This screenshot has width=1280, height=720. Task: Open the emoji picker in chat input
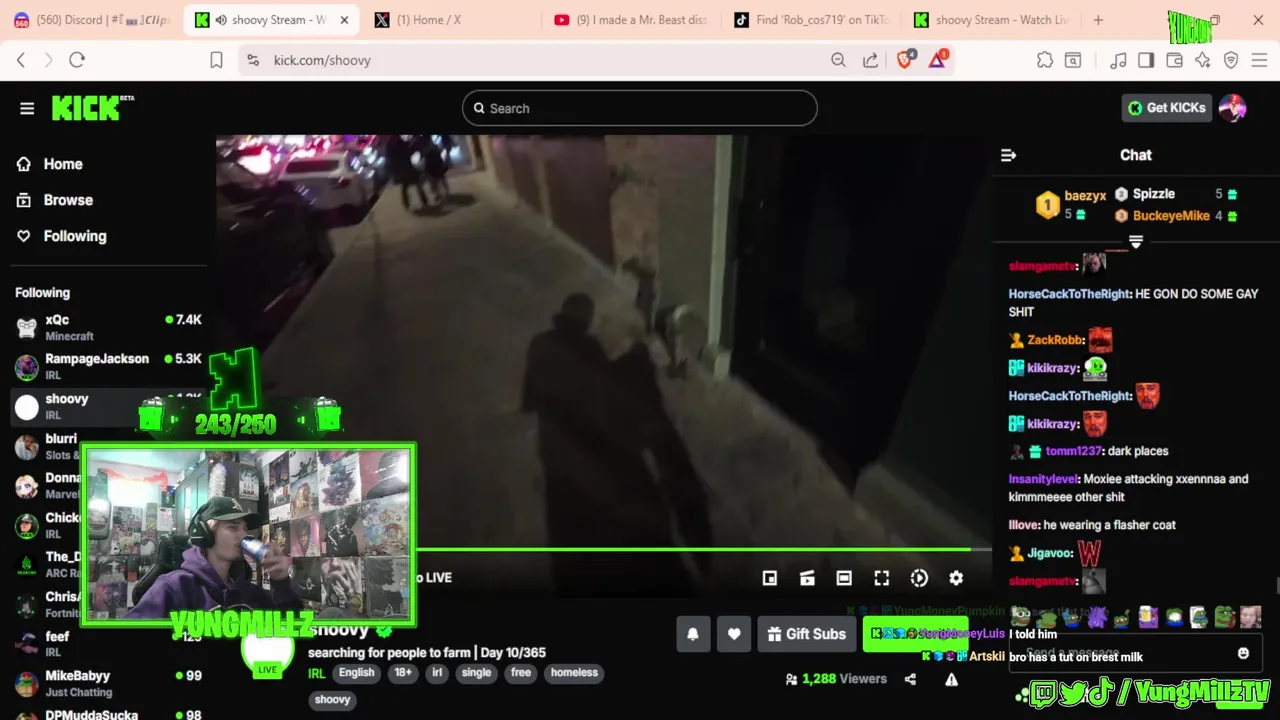pos(1243,653)
